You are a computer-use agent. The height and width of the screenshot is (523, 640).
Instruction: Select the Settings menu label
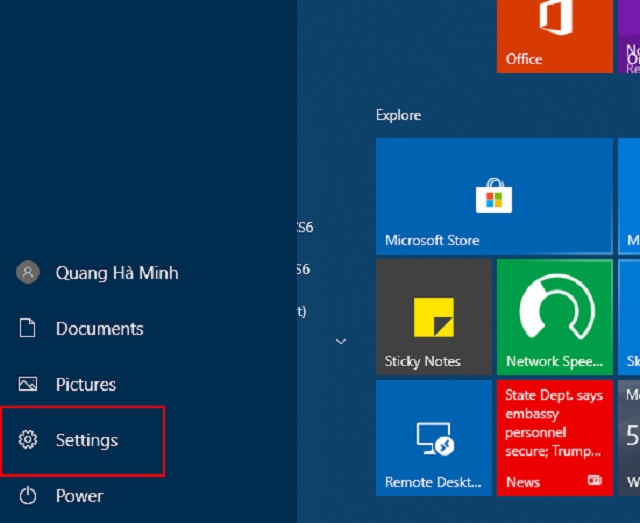pos(87,440)
